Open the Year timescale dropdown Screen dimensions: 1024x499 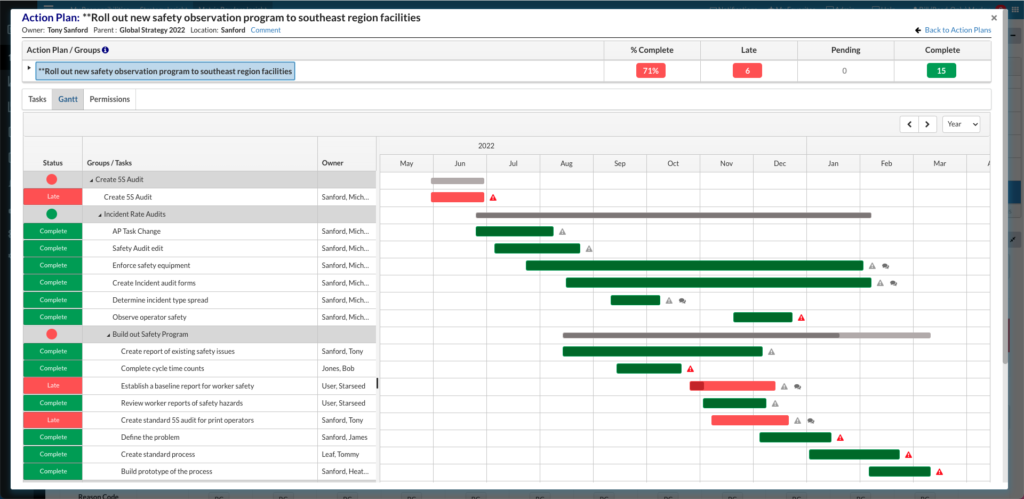click(961, 125)
